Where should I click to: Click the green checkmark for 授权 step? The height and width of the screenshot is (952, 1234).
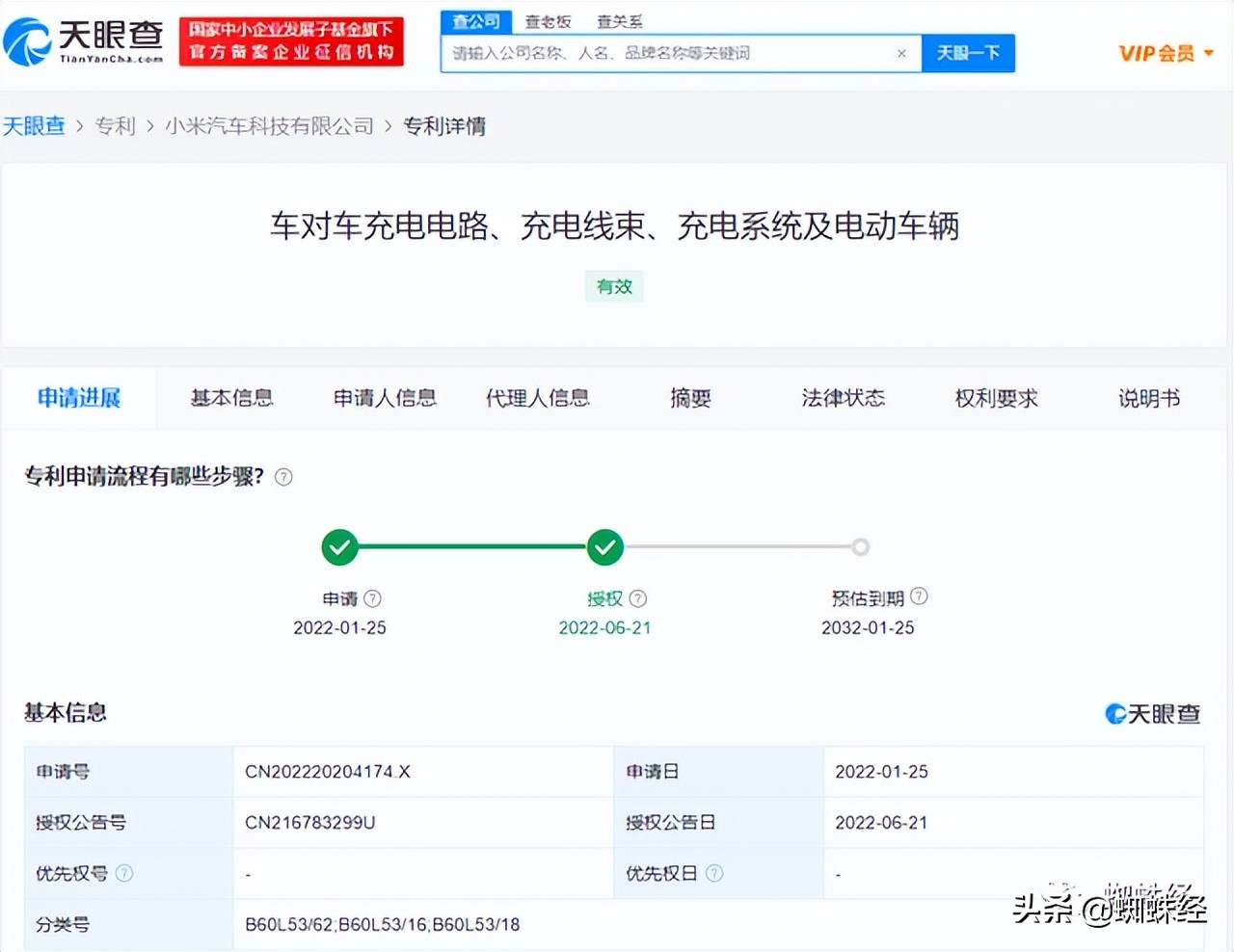[x=605, y=547]
